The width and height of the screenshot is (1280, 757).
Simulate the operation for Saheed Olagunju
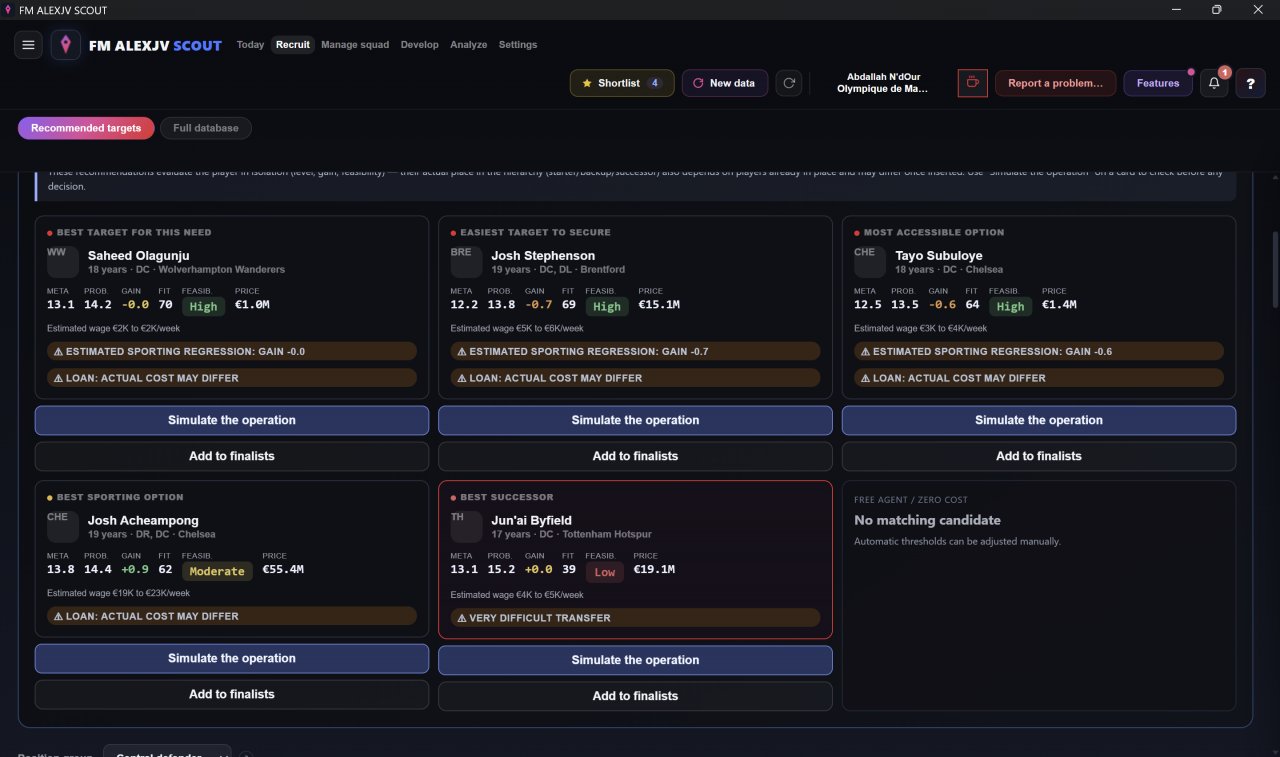[232, 420]
